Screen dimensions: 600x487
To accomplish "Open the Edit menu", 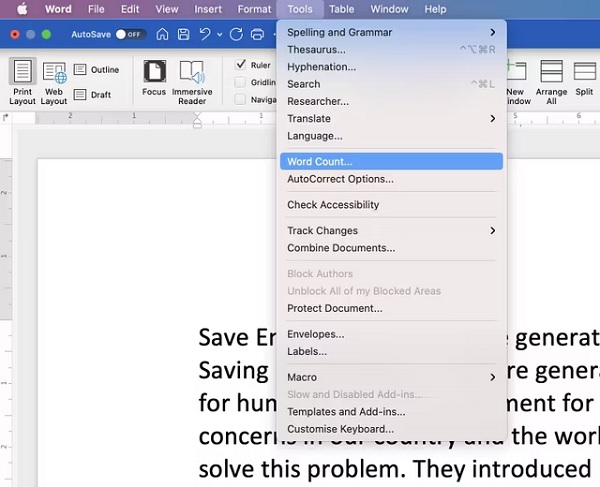I will pos(130,9).
